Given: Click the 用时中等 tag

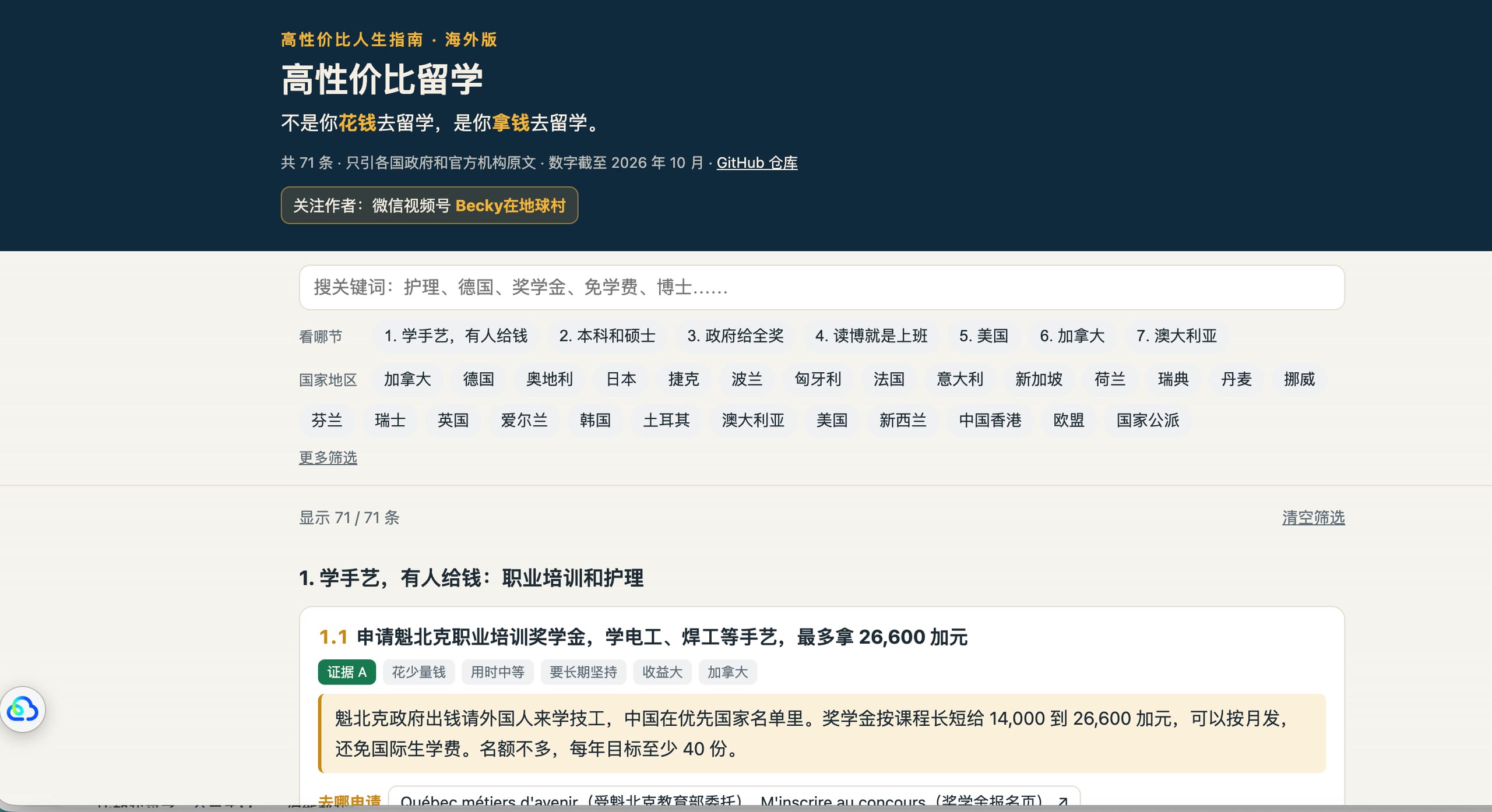Looking at the screenshot, I should [x=498, y=672].
